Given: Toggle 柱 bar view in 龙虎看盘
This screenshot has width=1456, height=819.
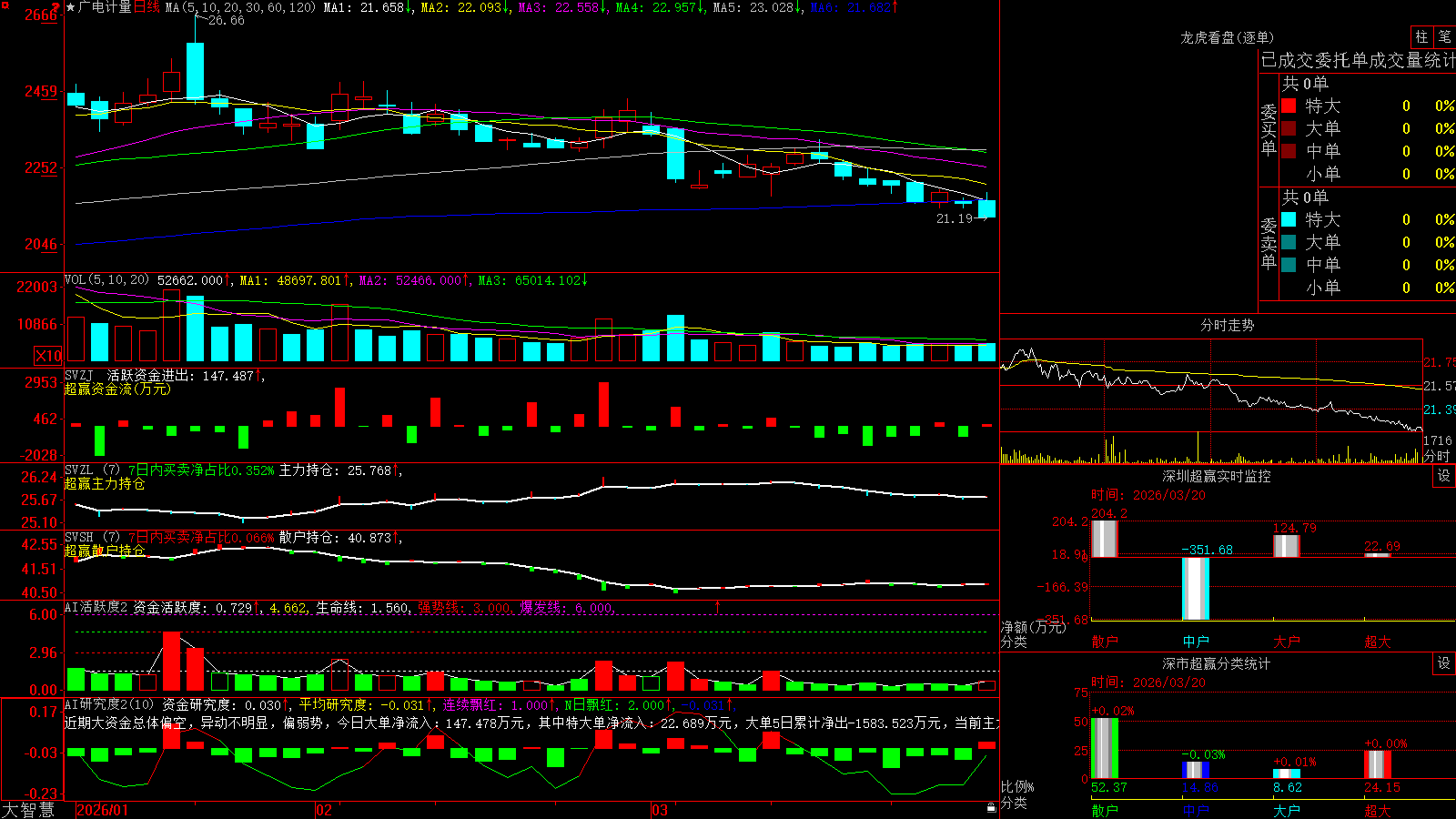Looking at the screenshot, I should pyautogui.click(x=1421, y=37).
